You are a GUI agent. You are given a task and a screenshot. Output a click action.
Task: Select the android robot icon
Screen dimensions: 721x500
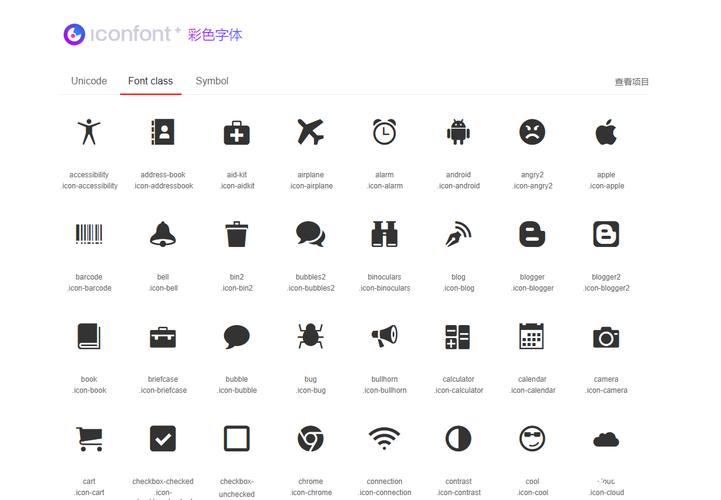point(458,132)
